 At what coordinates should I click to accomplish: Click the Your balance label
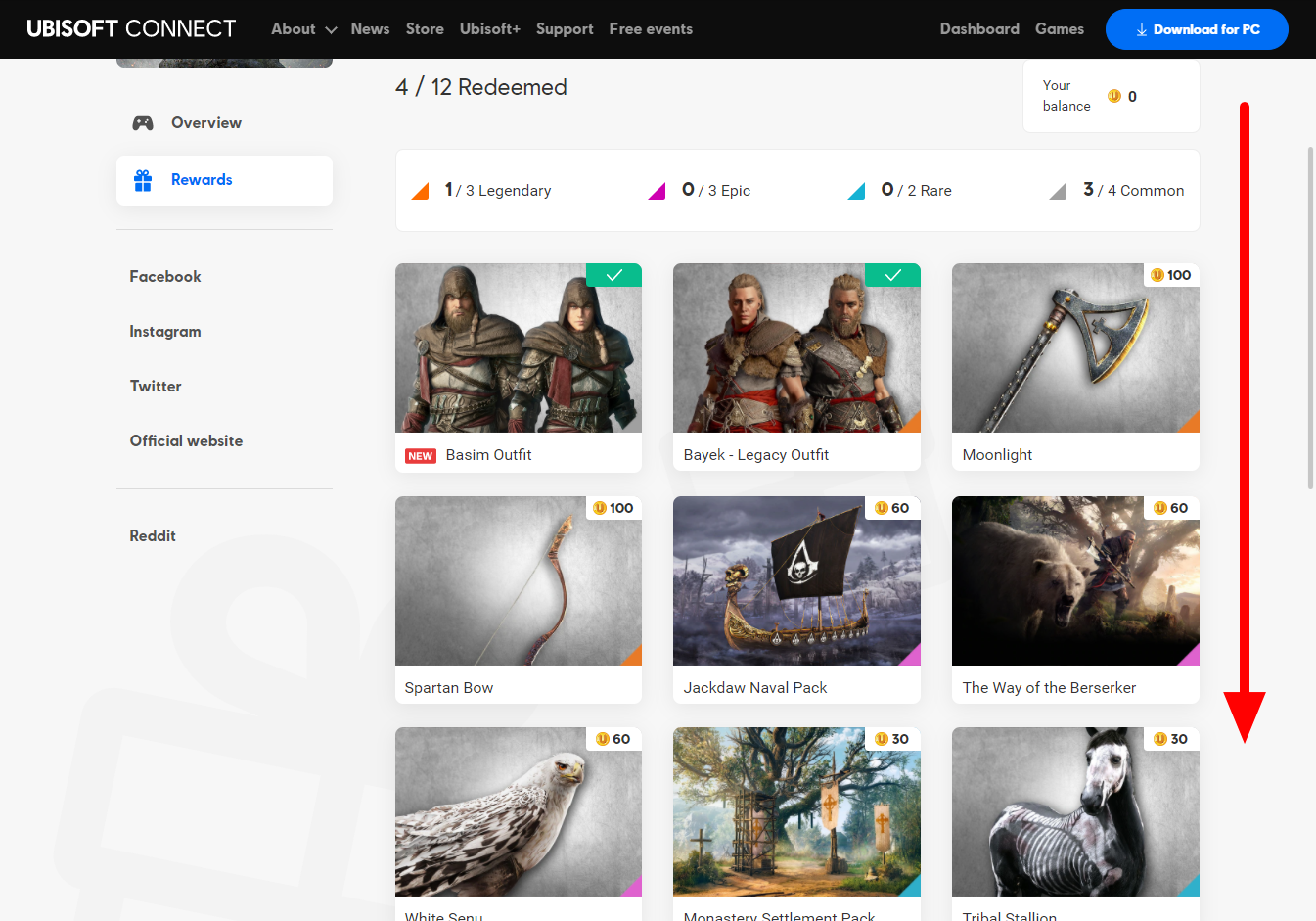point(1066,96)
